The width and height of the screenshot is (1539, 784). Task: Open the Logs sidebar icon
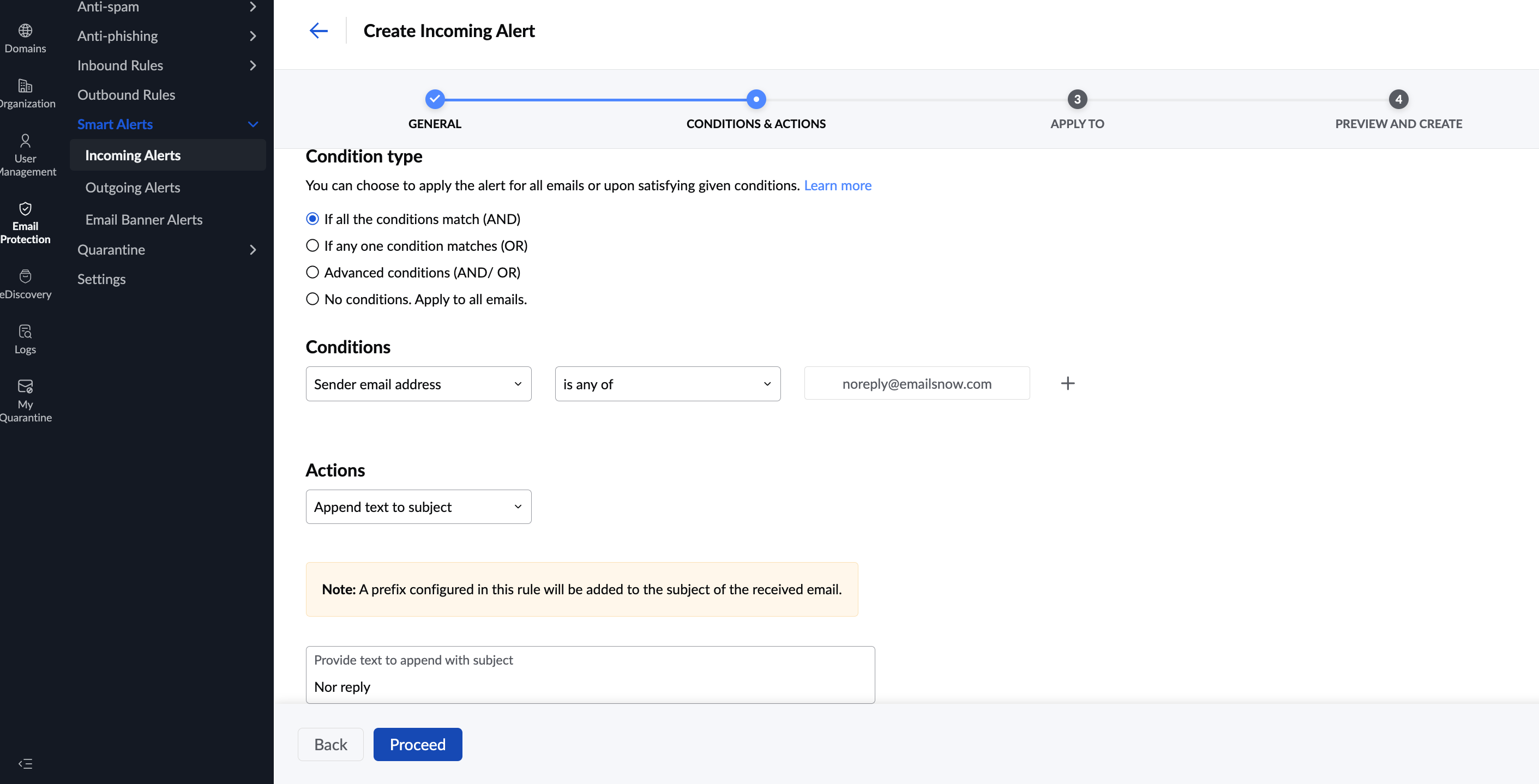(x=25, y=339)
